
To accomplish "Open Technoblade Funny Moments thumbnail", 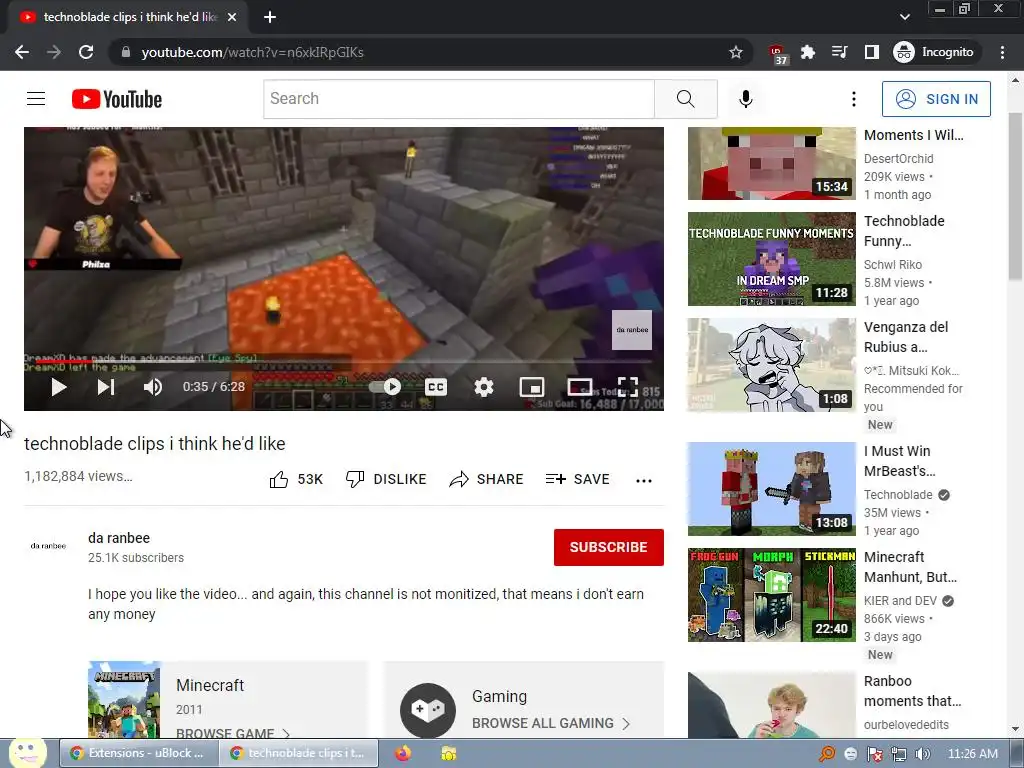I will point(771,259).
